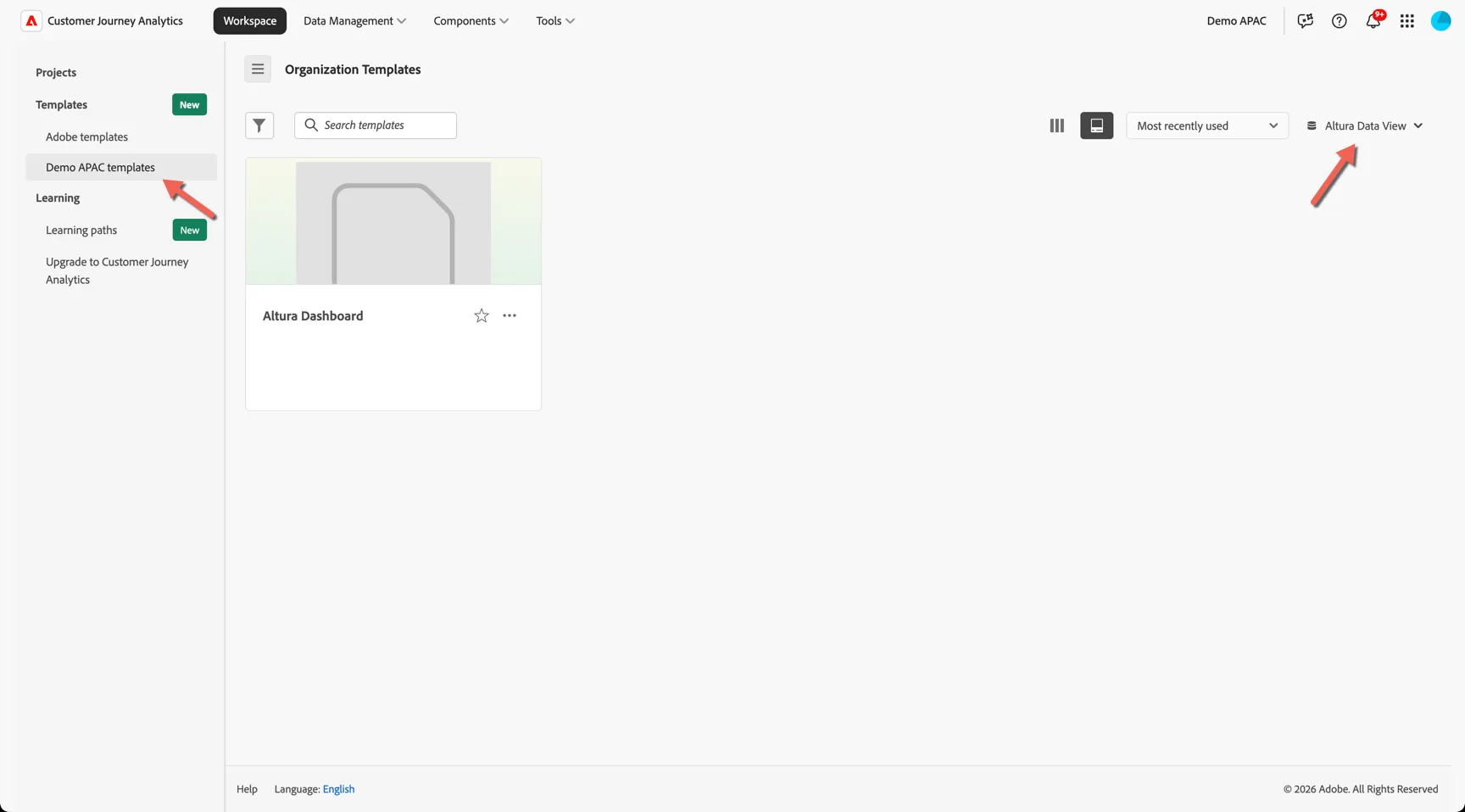Screen dimensions: 1465x812
Task: Select Templates in the sidebar
Action: (x=61, y=105)
